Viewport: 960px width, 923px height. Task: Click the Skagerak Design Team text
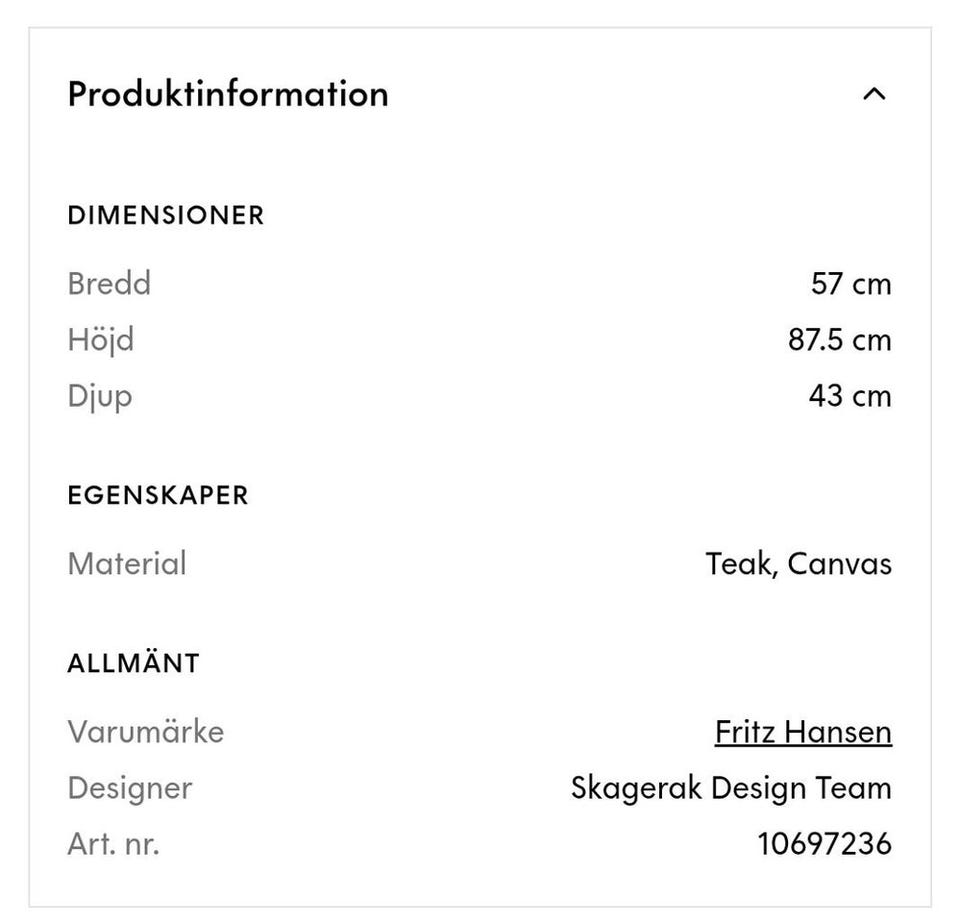click(731, 788)
